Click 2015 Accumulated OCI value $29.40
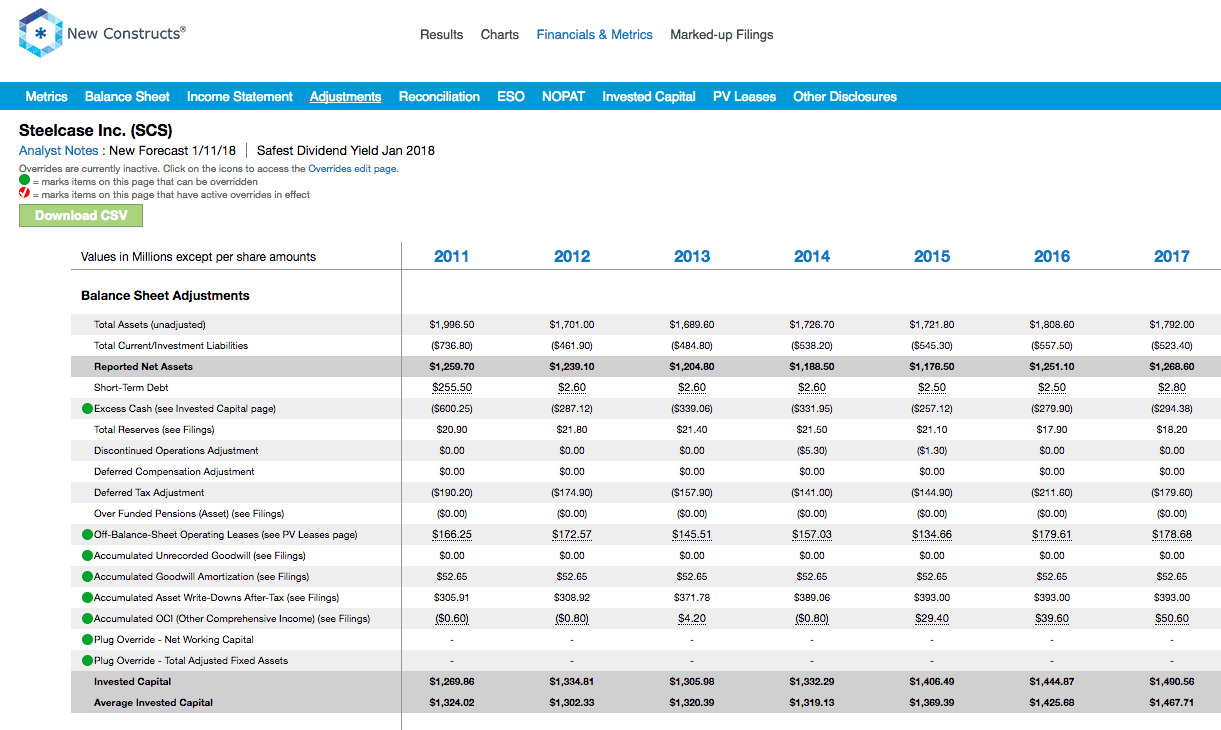1221x730 pixels. tap(932, 618)
